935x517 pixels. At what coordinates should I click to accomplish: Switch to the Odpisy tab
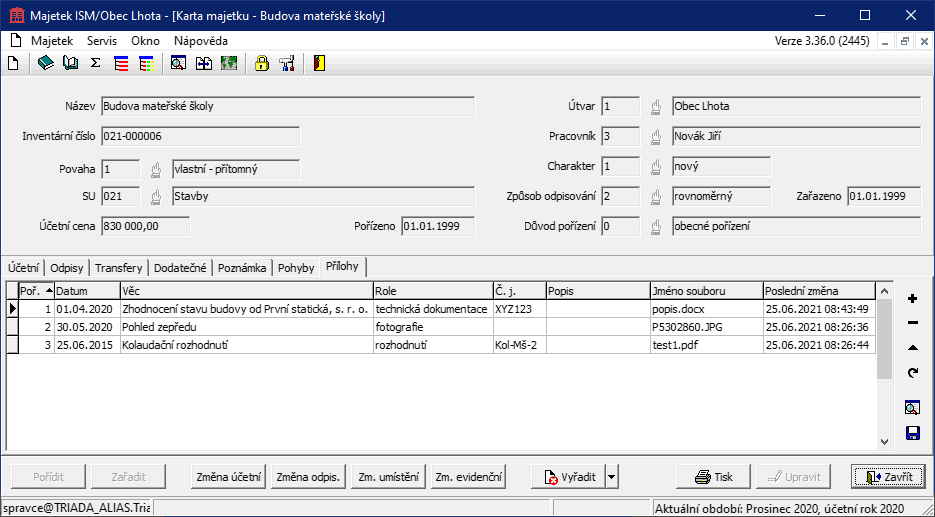(x=67, y=268)
